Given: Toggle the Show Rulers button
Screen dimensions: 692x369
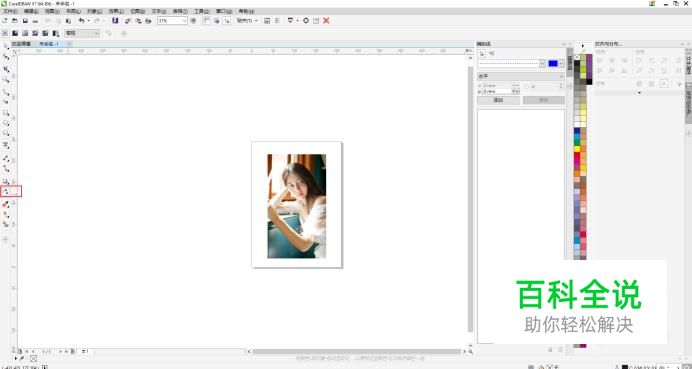Looking at the screenshot, I should [207, 21].
